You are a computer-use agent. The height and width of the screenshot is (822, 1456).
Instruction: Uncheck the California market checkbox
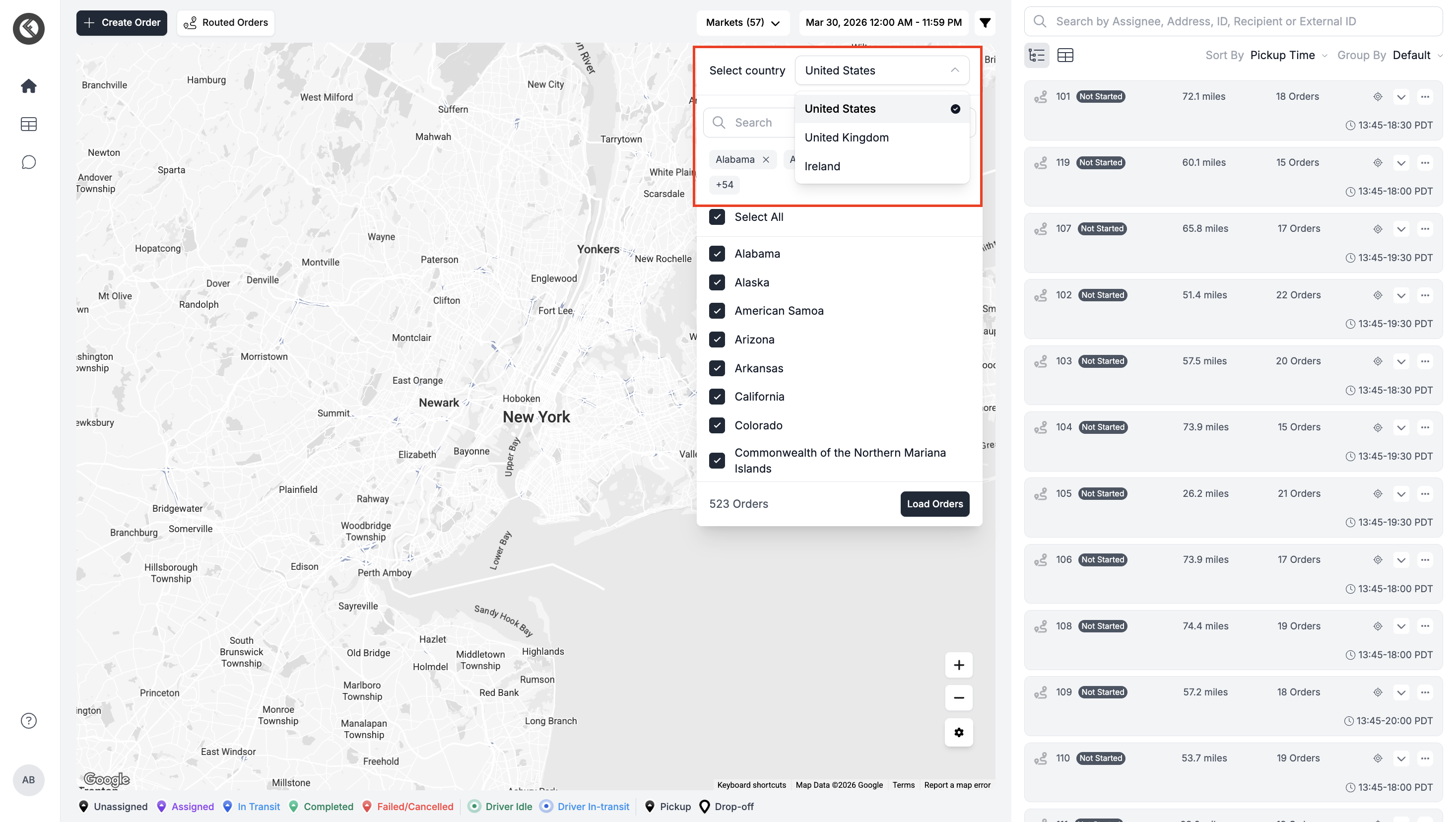pos(717,397)
